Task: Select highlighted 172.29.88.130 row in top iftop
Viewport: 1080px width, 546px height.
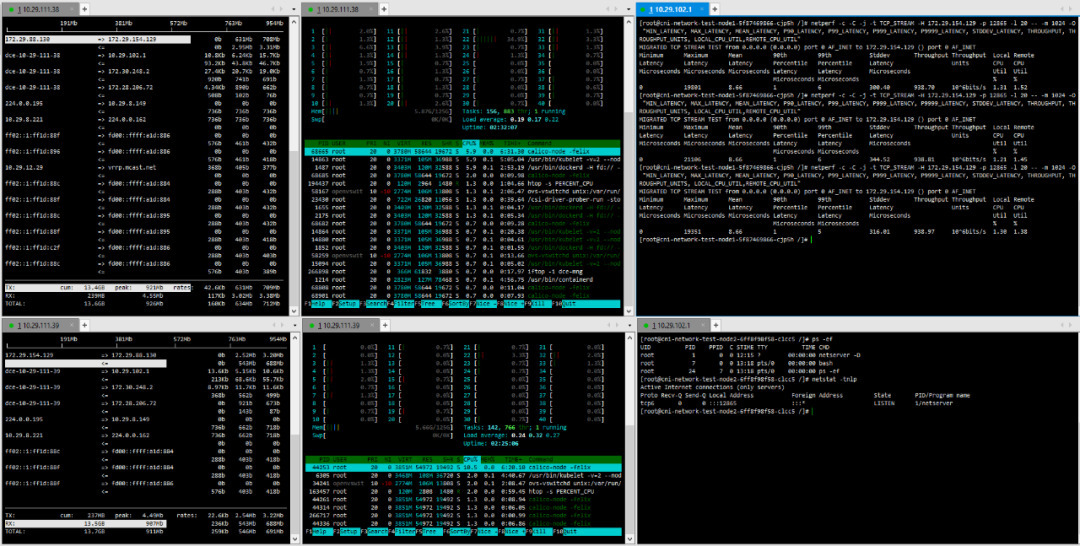Action: pos(97,39)
